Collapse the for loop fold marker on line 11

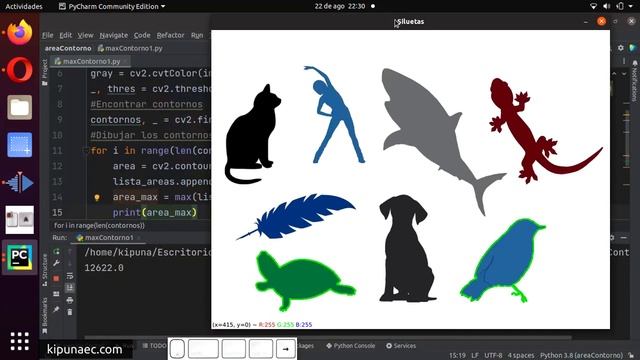(85, 151)
